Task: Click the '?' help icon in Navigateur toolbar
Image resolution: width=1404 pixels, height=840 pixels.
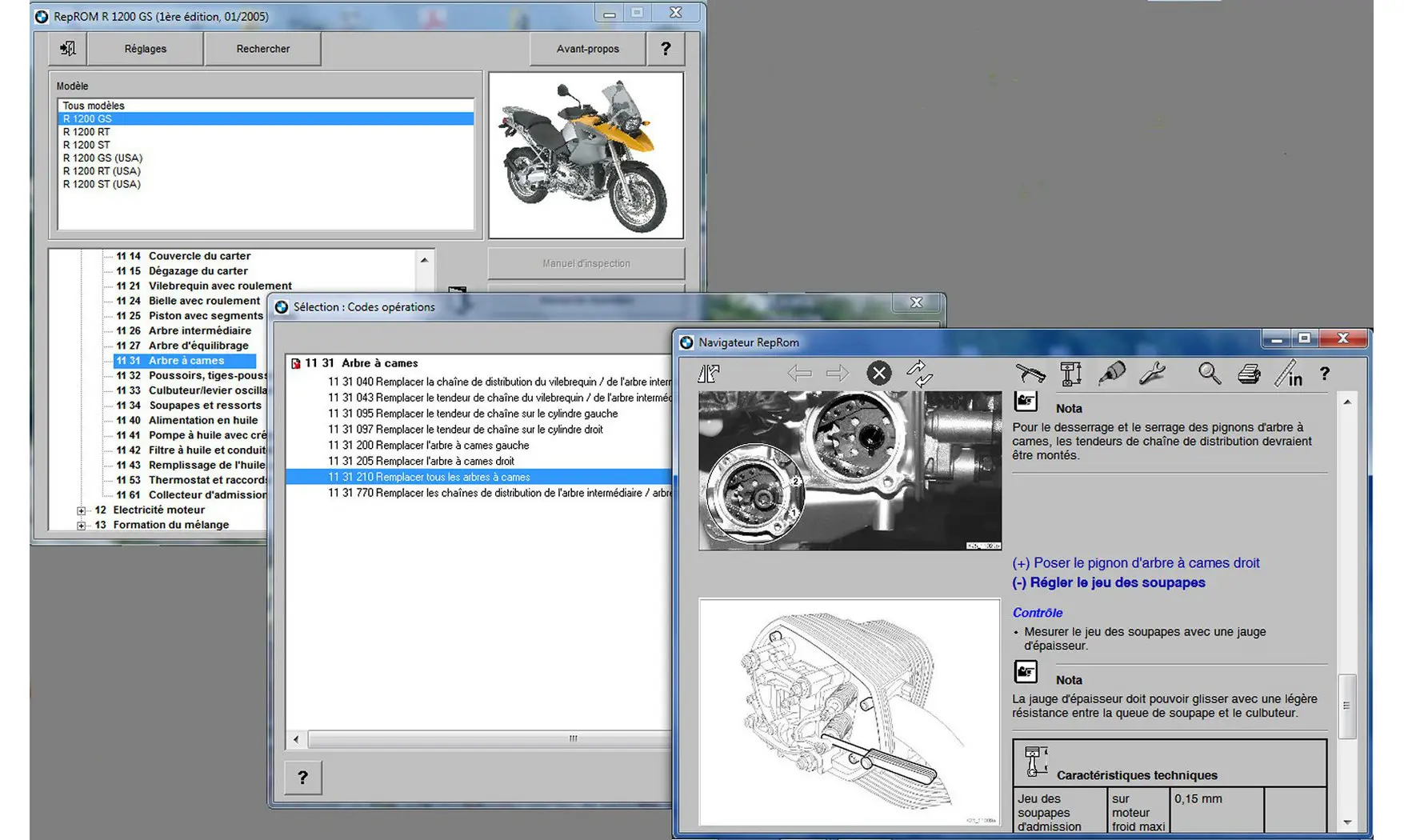Action: (1325, 374)
